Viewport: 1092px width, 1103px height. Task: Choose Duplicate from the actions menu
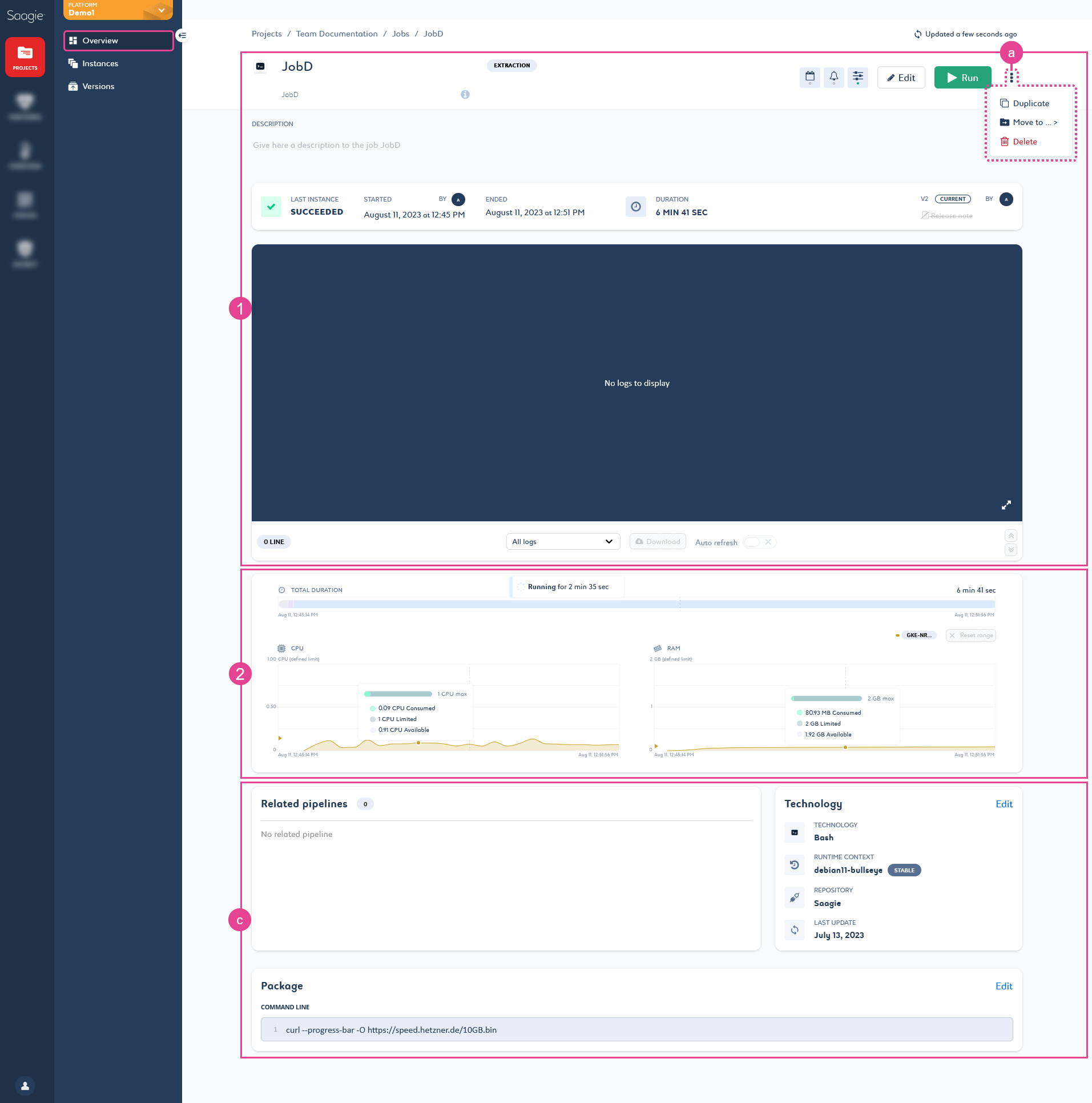coord(1025,103)
